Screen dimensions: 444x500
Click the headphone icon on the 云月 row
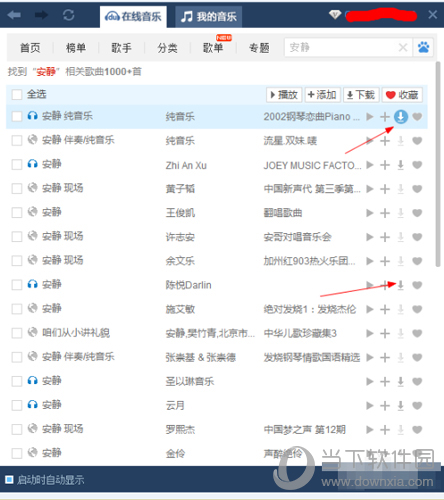coord(32,405)
